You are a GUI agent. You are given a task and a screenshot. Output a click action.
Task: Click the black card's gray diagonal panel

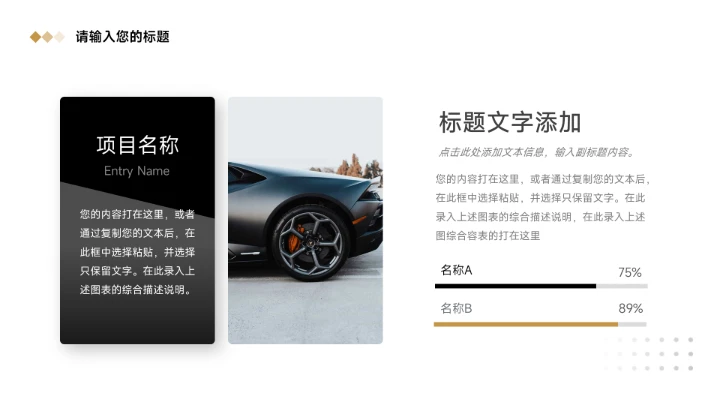click(137, 263)
